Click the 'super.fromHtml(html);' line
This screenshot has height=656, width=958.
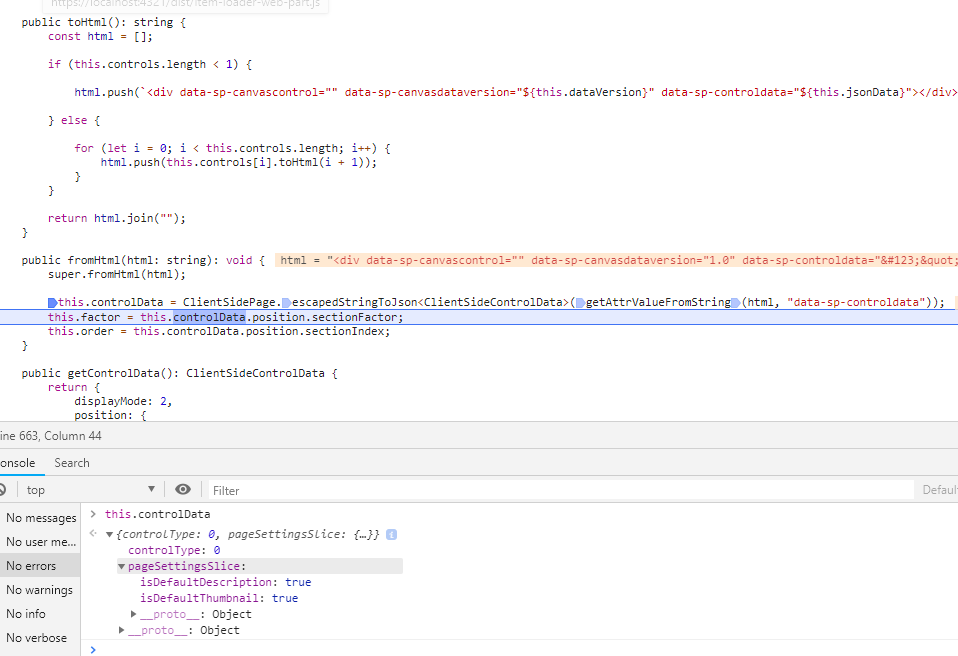coord(117,274)
